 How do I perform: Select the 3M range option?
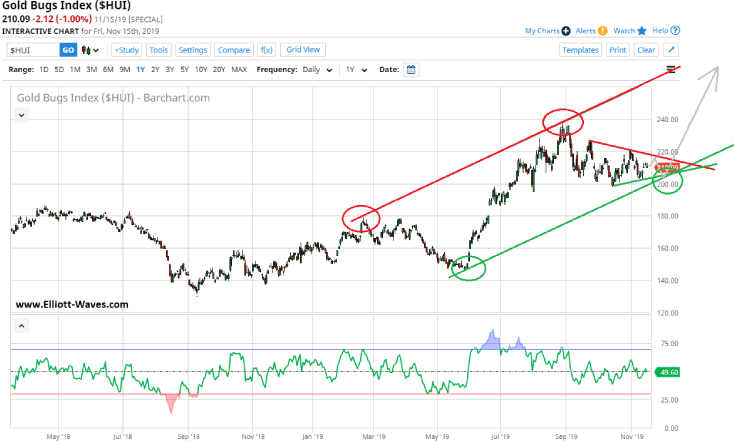(x=91, y=69)
